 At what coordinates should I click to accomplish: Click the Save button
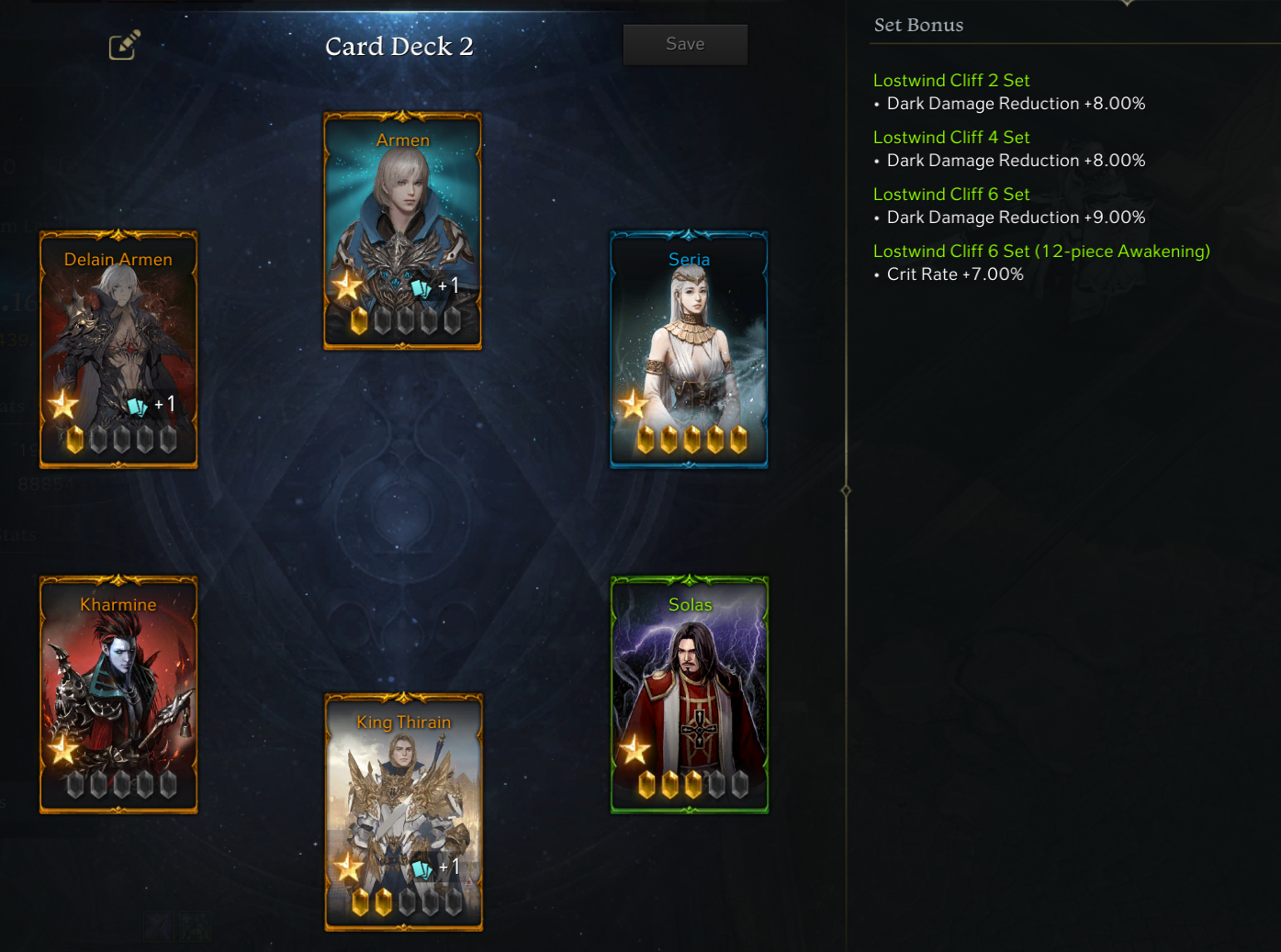[685, 44]
